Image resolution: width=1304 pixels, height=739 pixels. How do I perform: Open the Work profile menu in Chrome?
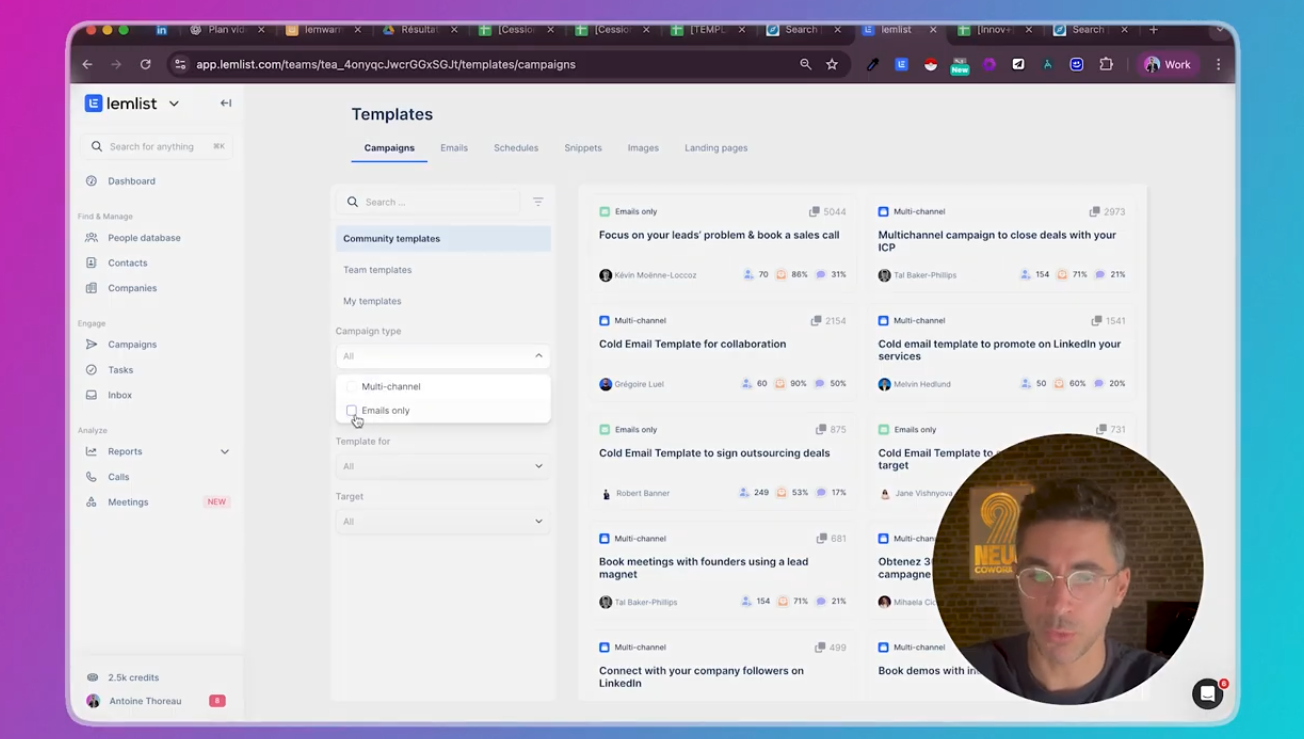pyautogui.click(x=1168, y=64)
